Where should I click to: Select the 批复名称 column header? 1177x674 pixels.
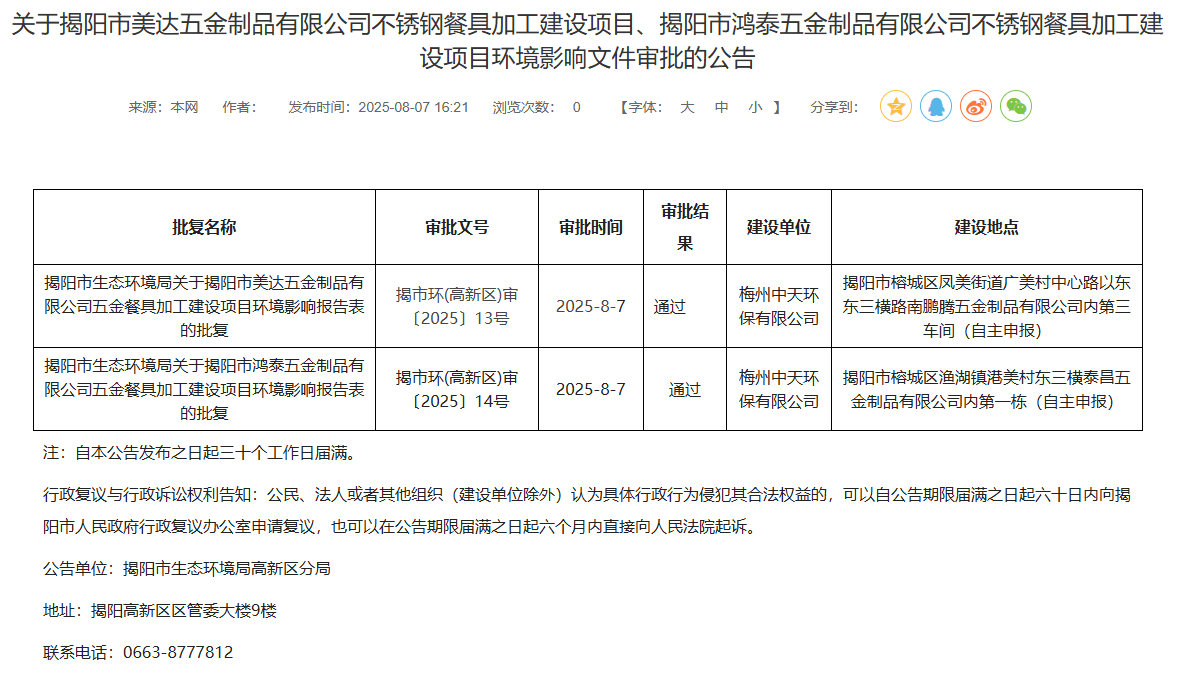204,227
